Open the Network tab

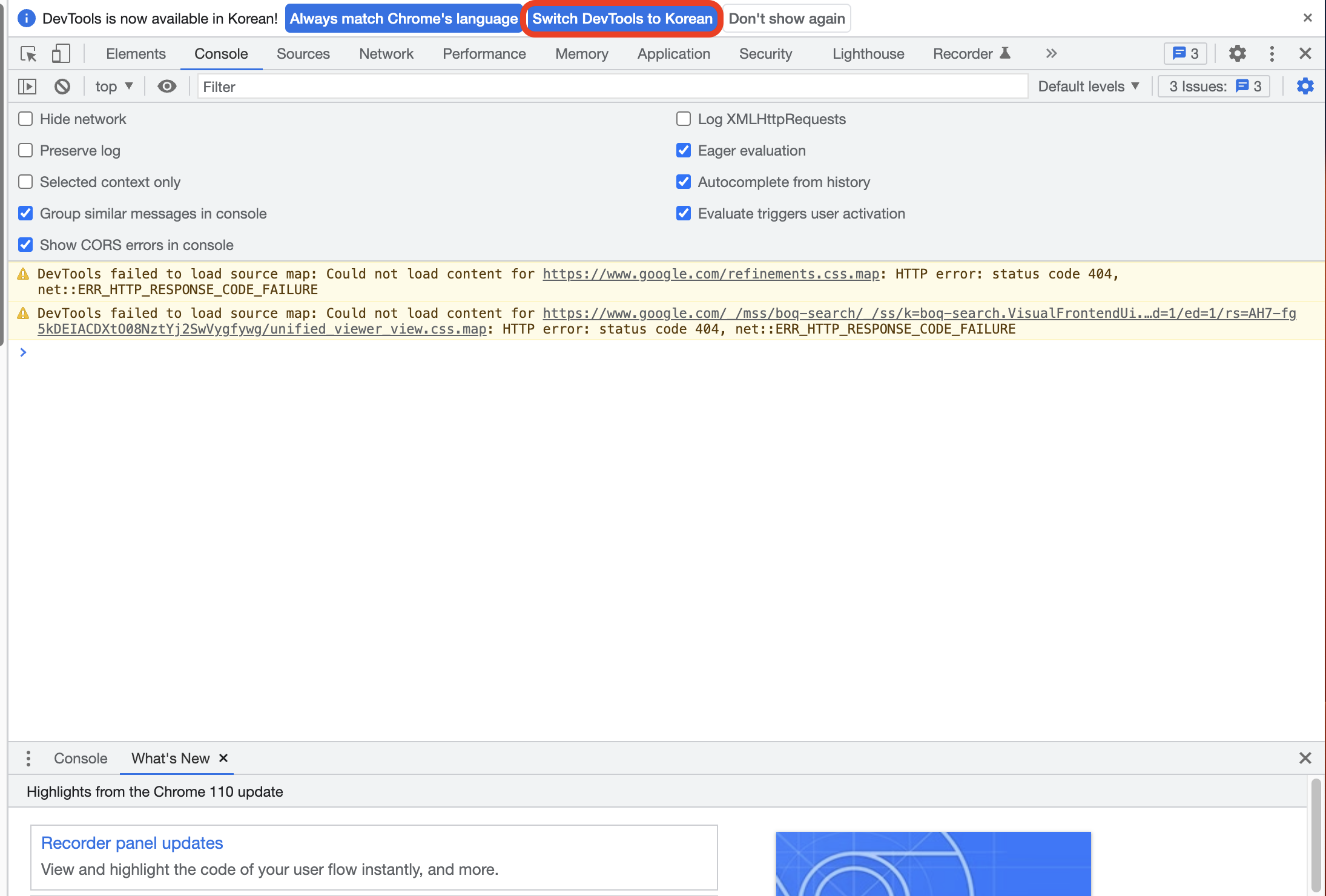[x=386, y=54]
